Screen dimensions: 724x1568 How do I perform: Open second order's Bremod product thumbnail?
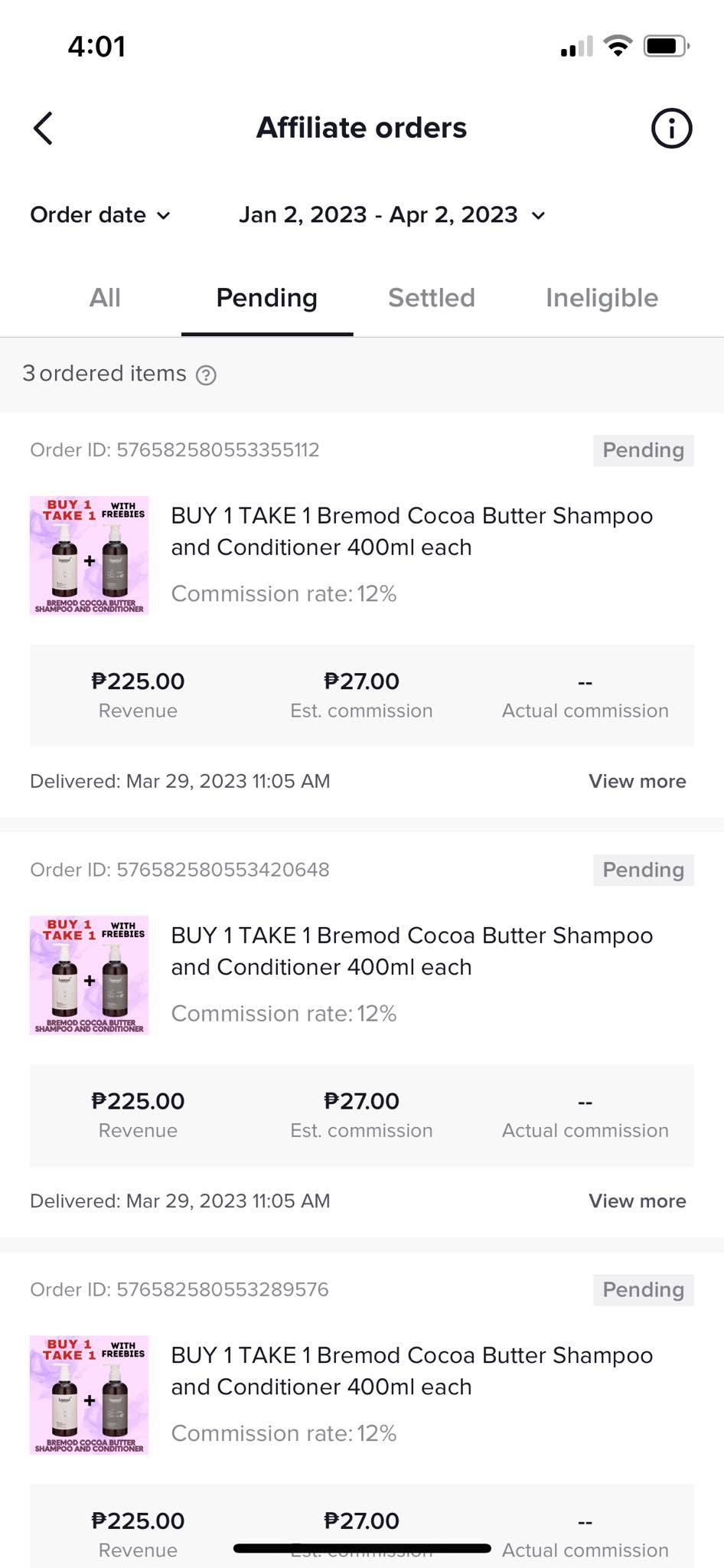click(89, 975)
